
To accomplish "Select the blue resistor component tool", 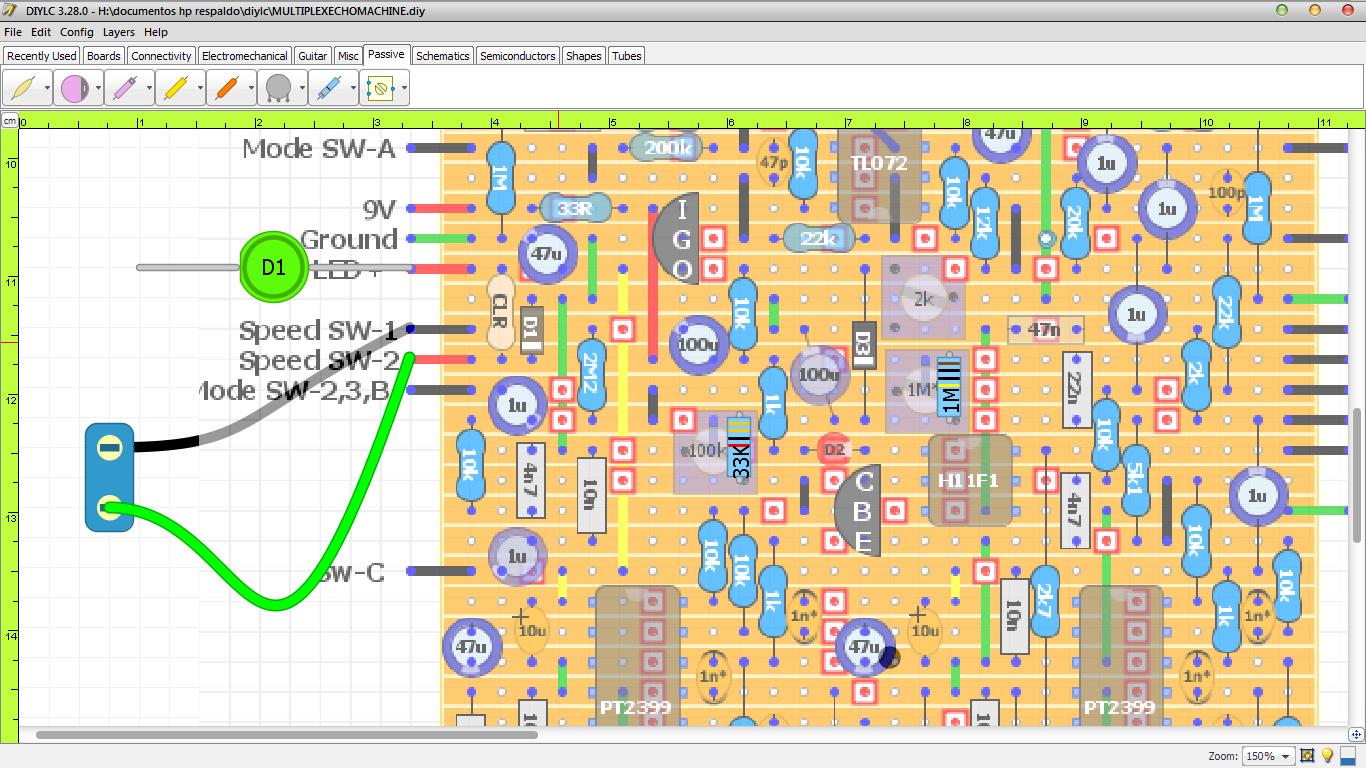I will coord(328,88).
